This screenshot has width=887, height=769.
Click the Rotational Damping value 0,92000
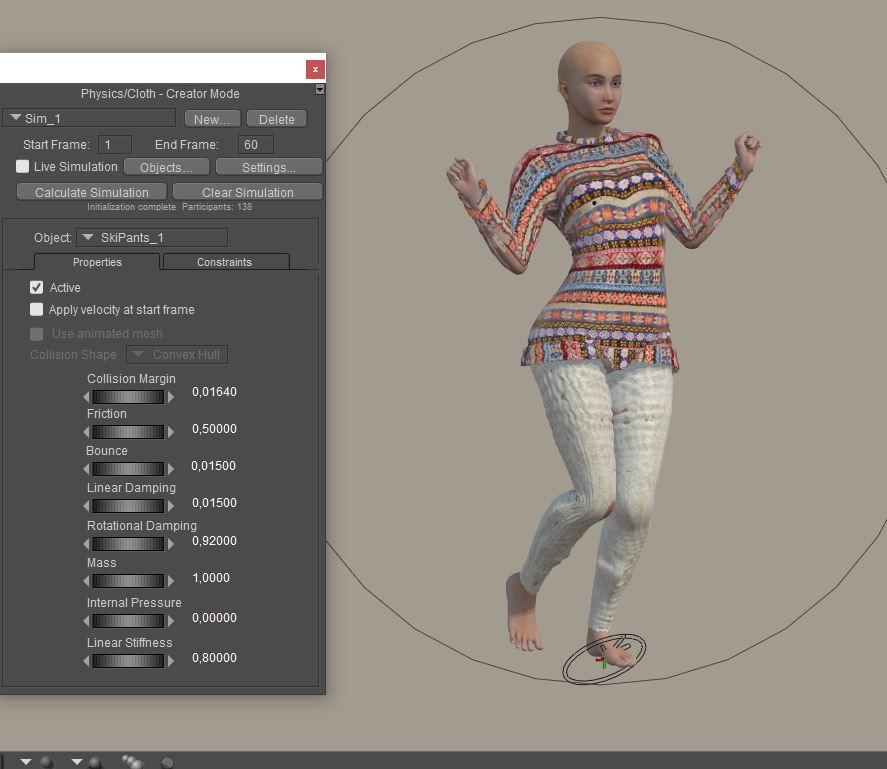pos(214,540)
